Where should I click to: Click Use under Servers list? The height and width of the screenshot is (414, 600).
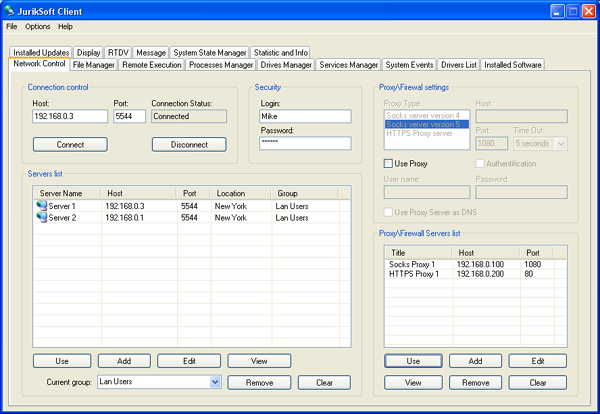[62, 361]
